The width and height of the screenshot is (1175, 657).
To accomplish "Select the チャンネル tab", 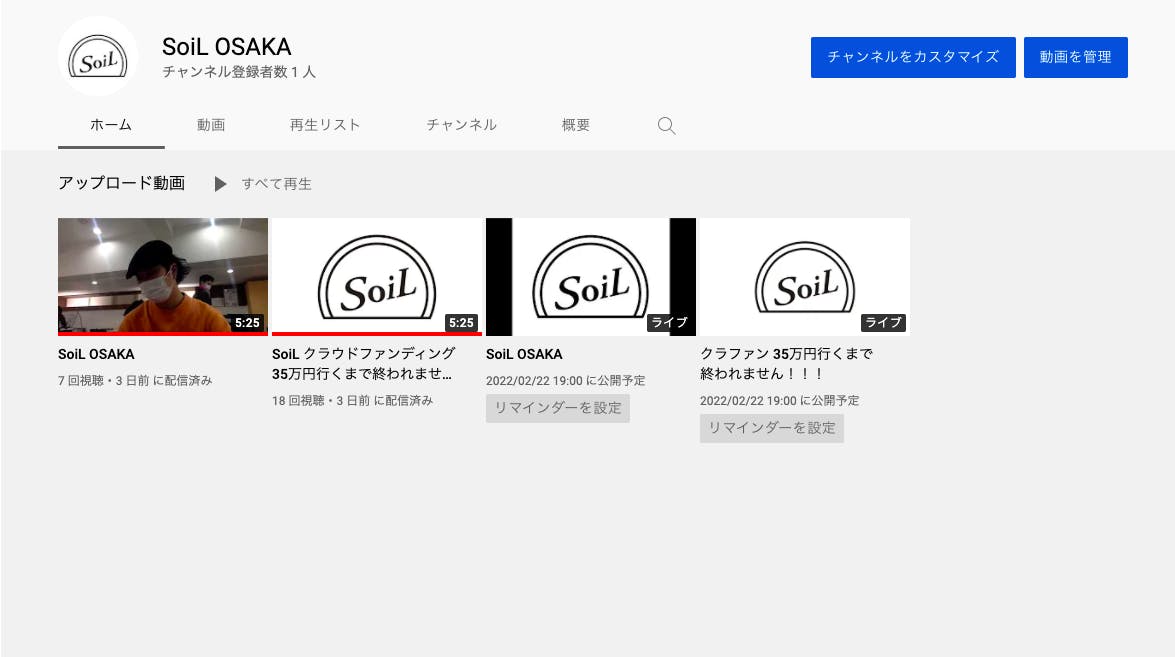I will [461, 125].
